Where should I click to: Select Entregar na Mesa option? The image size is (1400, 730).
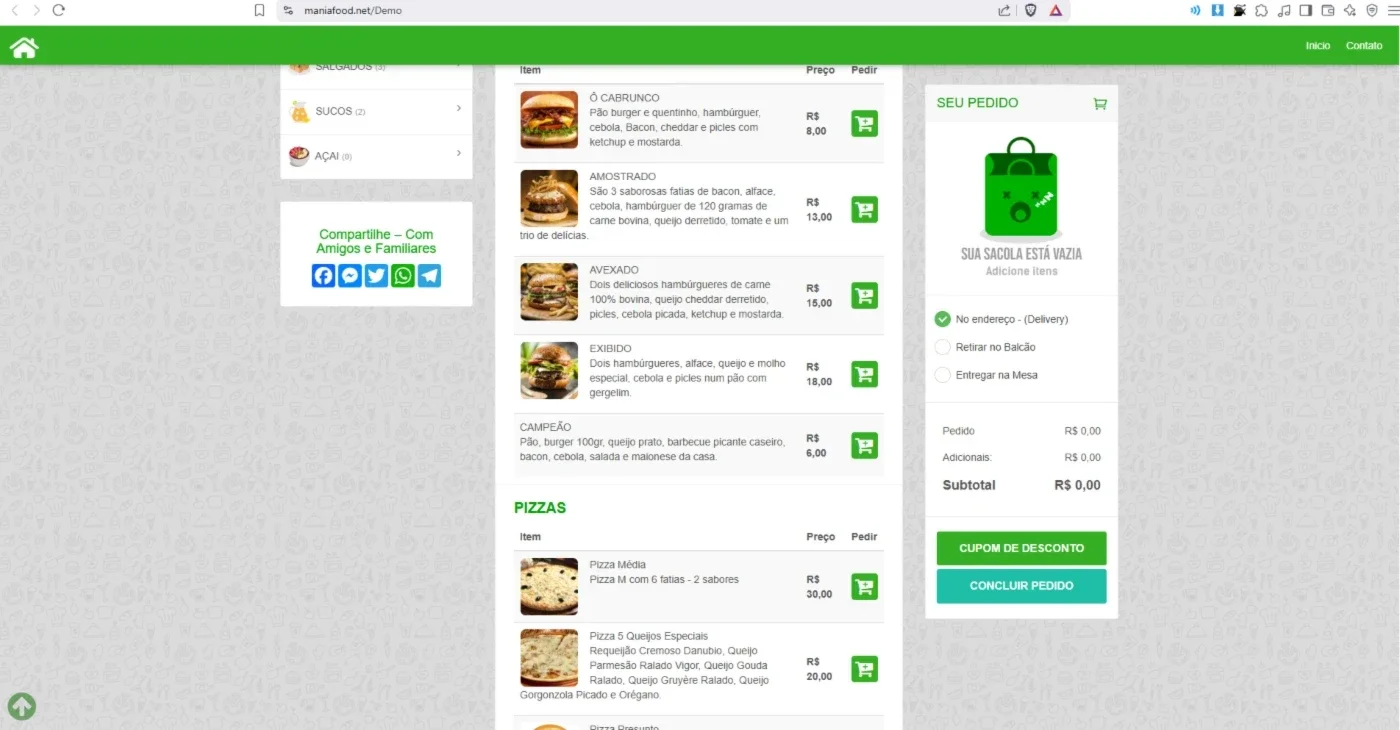click(x=942, y=375)
